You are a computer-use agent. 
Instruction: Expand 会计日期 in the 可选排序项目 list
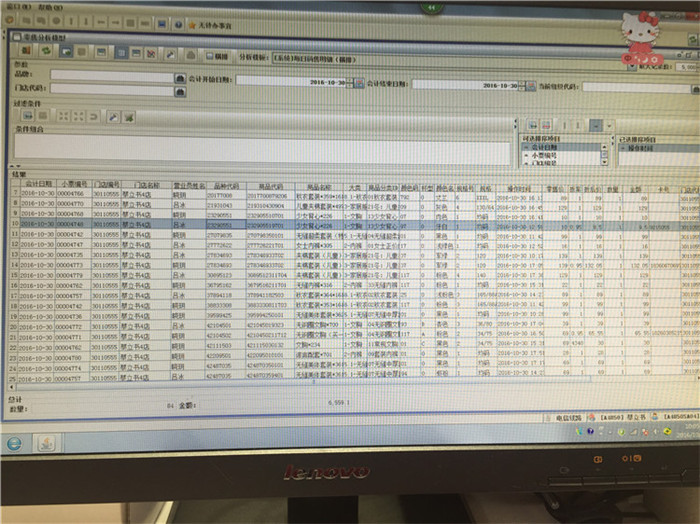click(x=526, y=146)
